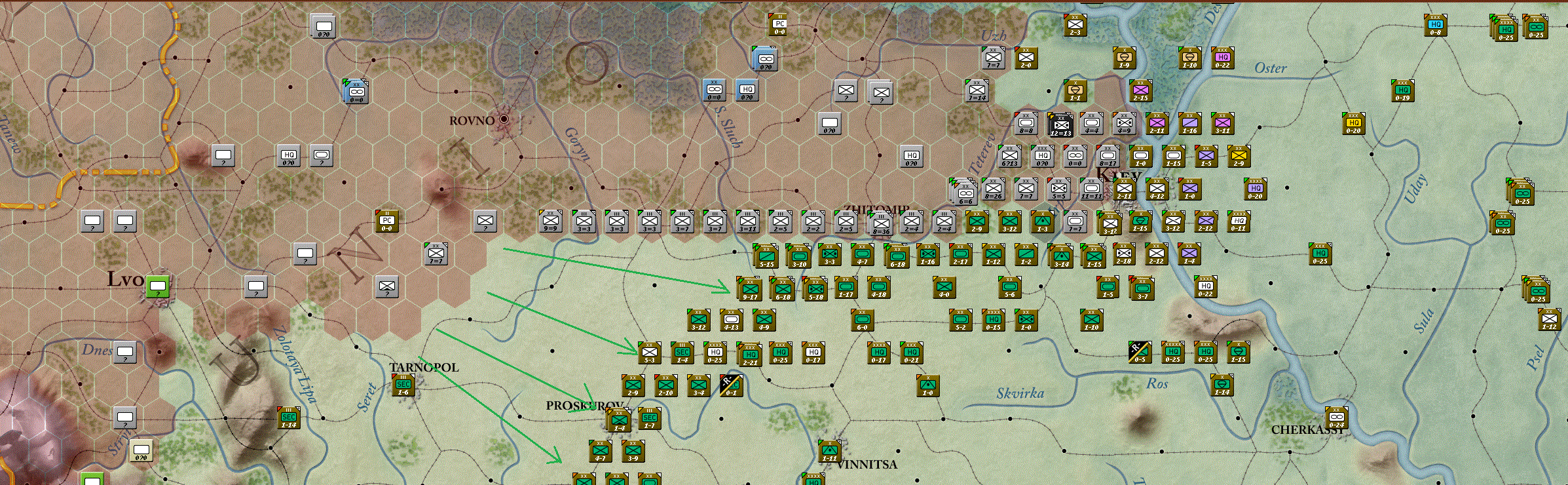
Task: Click the white HQ counter labeled 0-11
Action: [x=1239, y=222]
